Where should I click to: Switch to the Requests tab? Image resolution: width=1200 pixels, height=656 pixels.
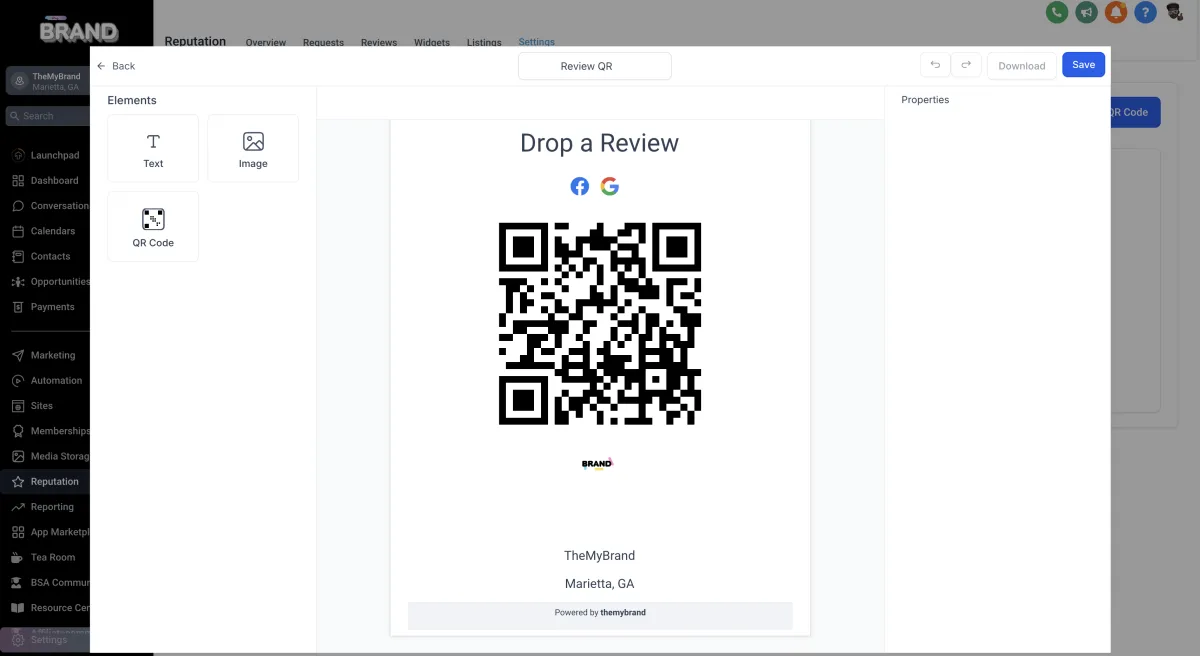[x=323, y=43]
